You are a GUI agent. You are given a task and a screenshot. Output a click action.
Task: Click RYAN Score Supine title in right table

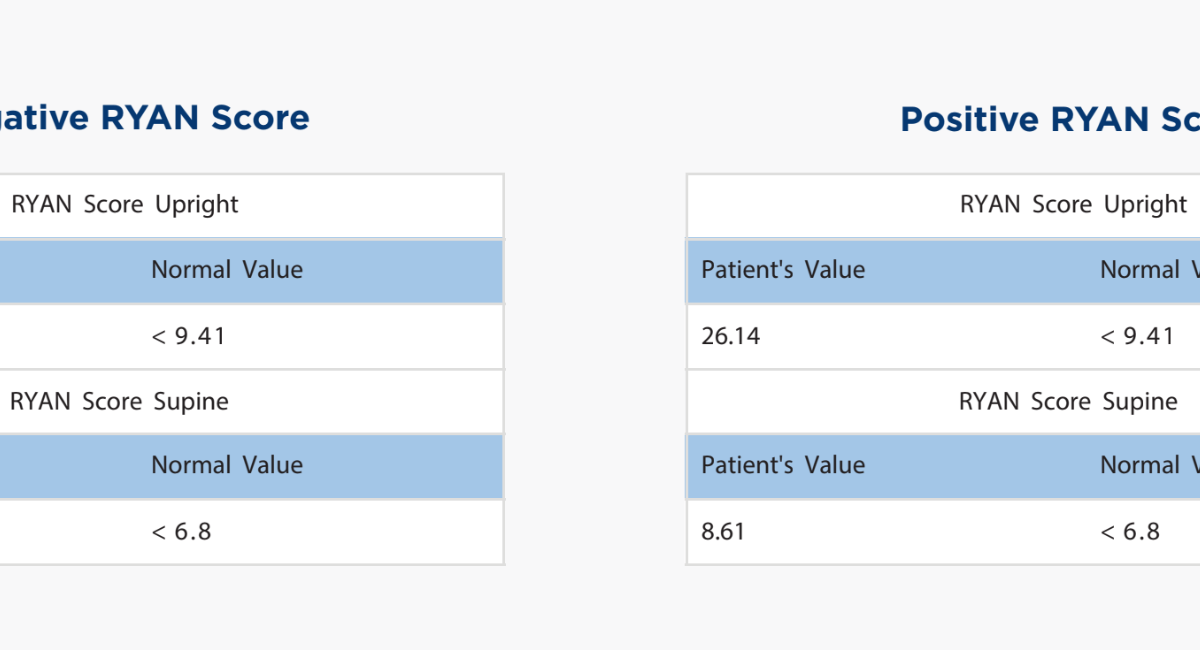[x=1068, y=401]
